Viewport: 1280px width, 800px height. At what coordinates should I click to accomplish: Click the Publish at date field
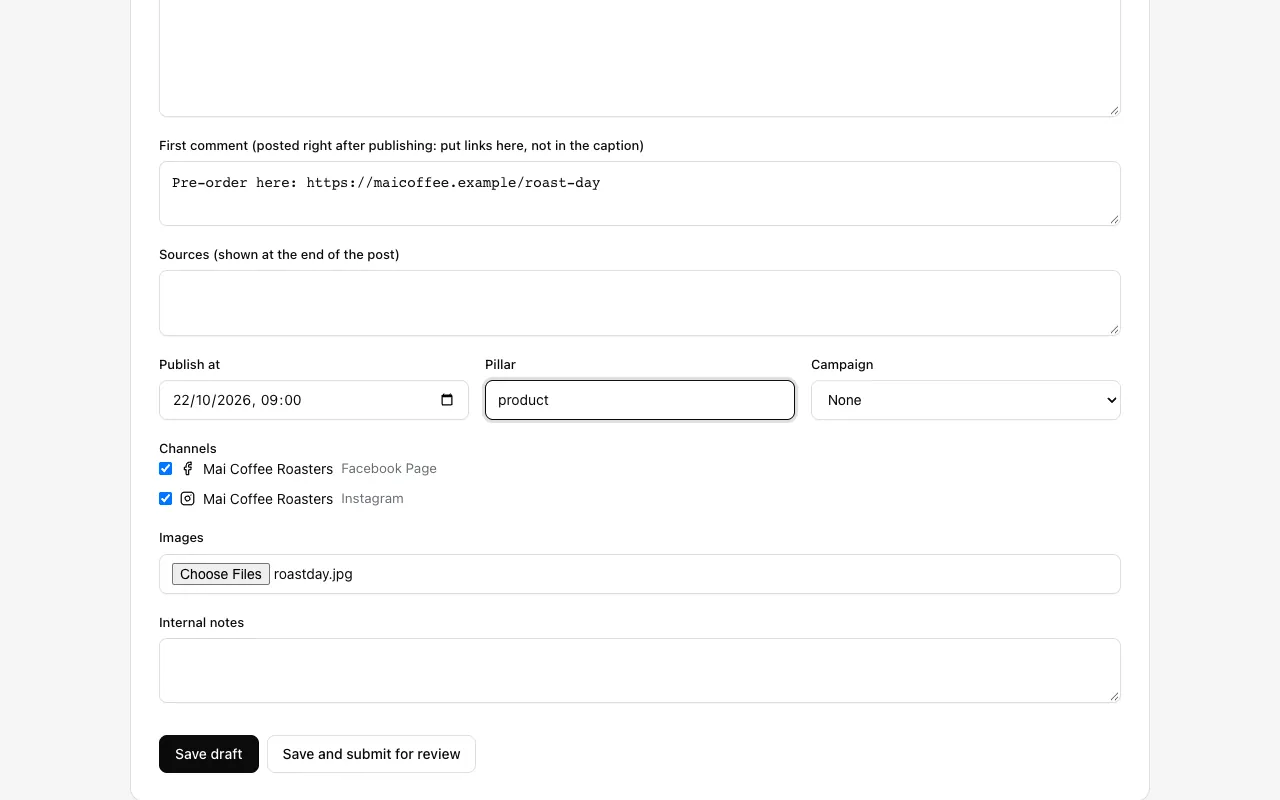(x=314, y=400)
